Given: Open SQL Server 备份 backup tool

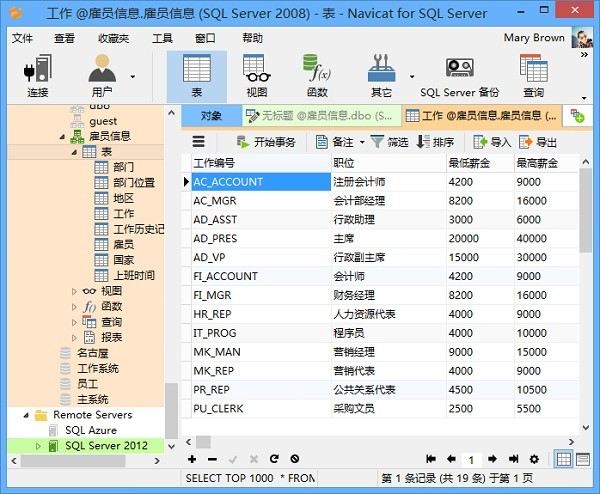Looking at the screenshot, I should pos(459,75).
